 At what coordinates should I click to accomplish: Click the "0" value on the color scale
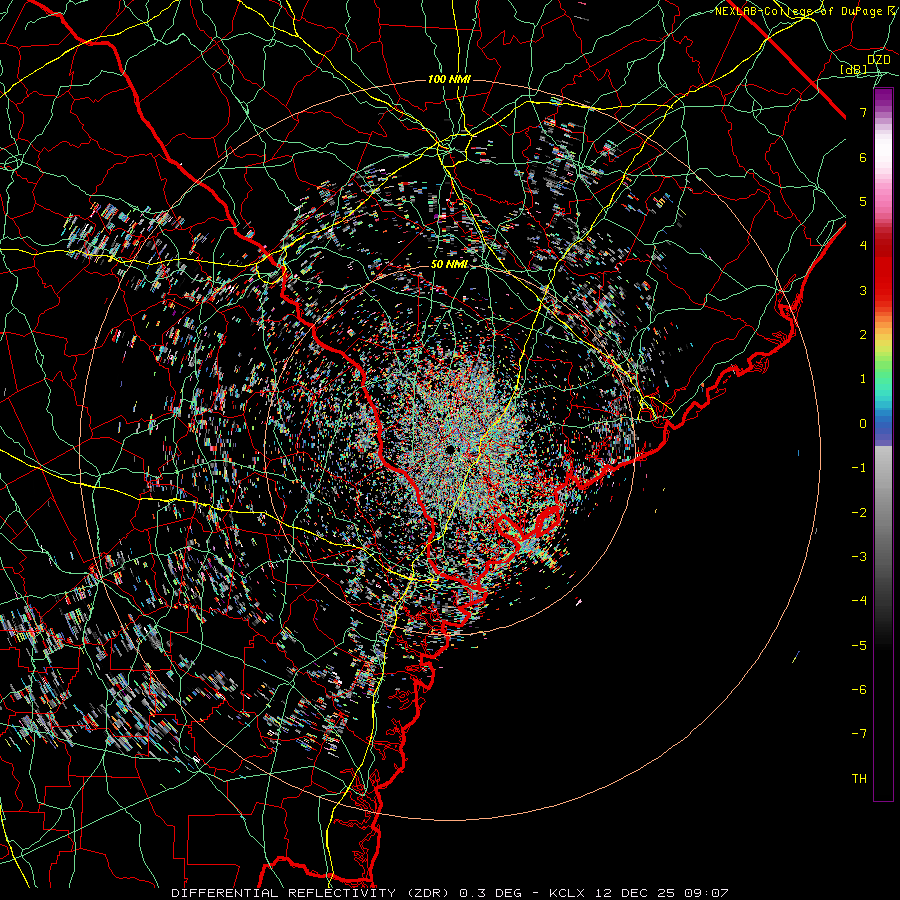[863, 424]
